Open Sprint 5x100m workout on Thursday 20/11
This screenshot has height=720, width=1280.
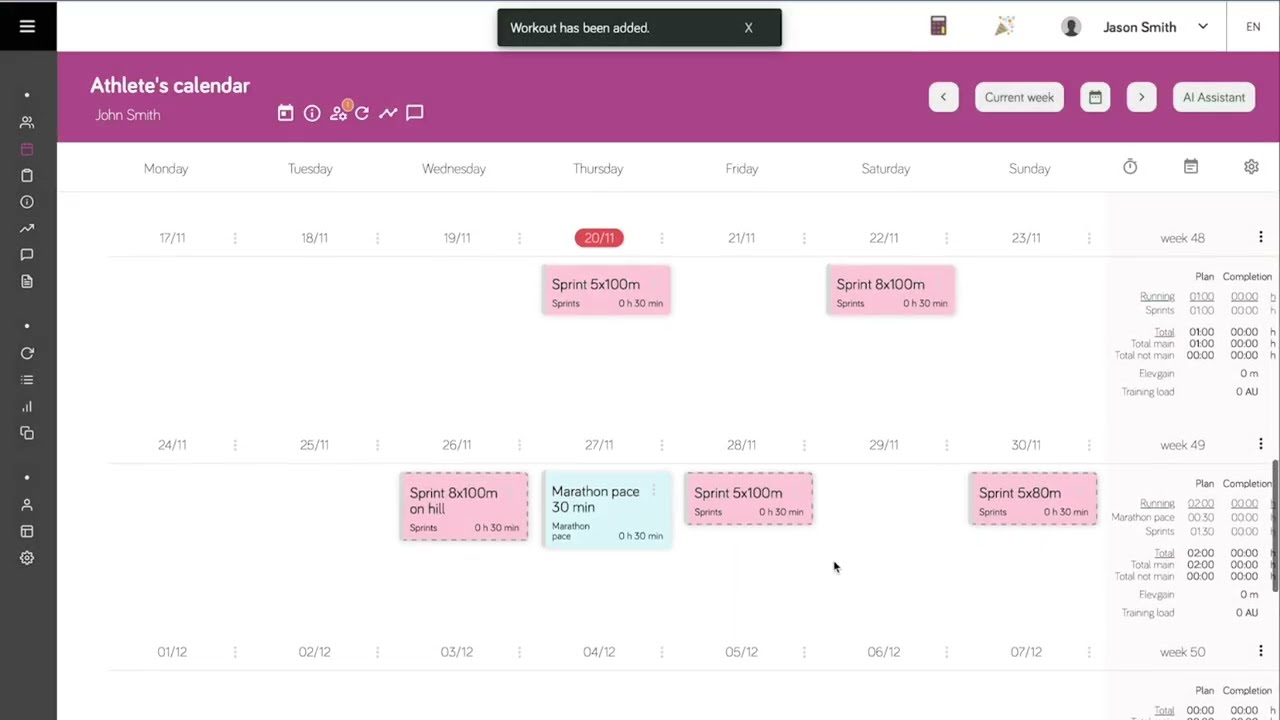[606, 290]
